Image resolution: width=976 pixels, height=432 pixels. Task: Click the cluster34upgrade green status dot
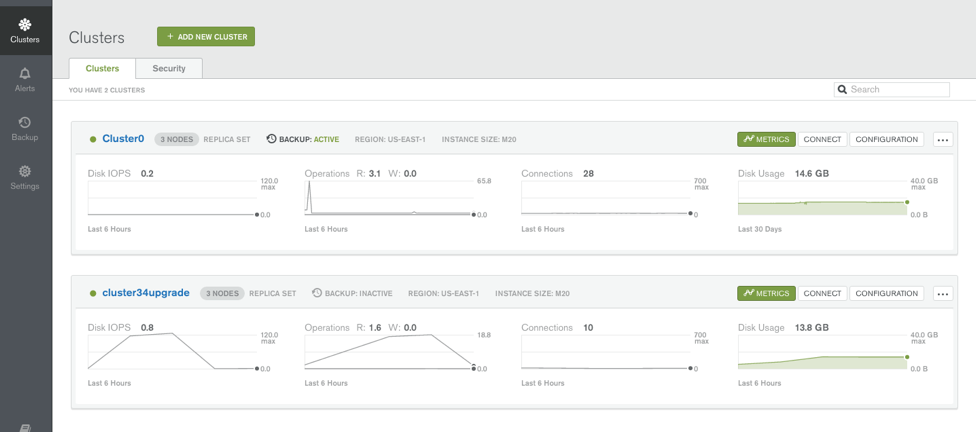click(93, 293)
